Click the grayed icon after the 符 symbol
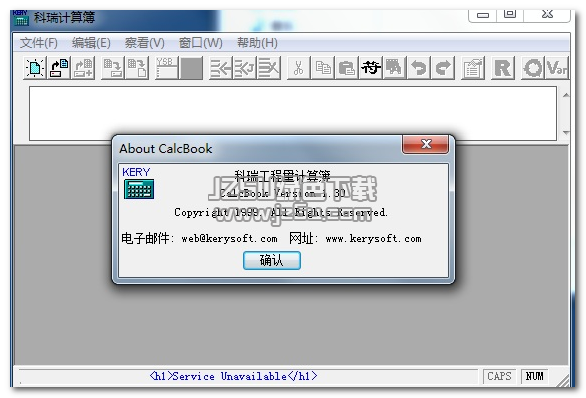586x398 pixels. click(394, 68)
